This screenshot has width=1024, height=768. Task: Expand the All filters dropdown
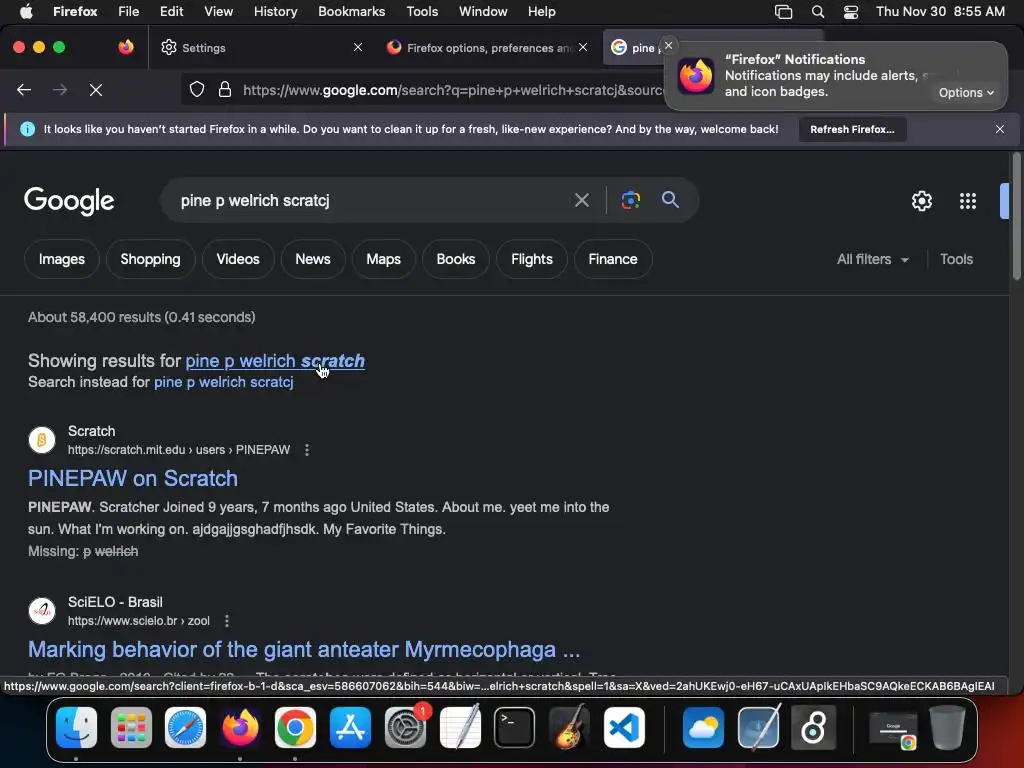[x=872, y=259]
